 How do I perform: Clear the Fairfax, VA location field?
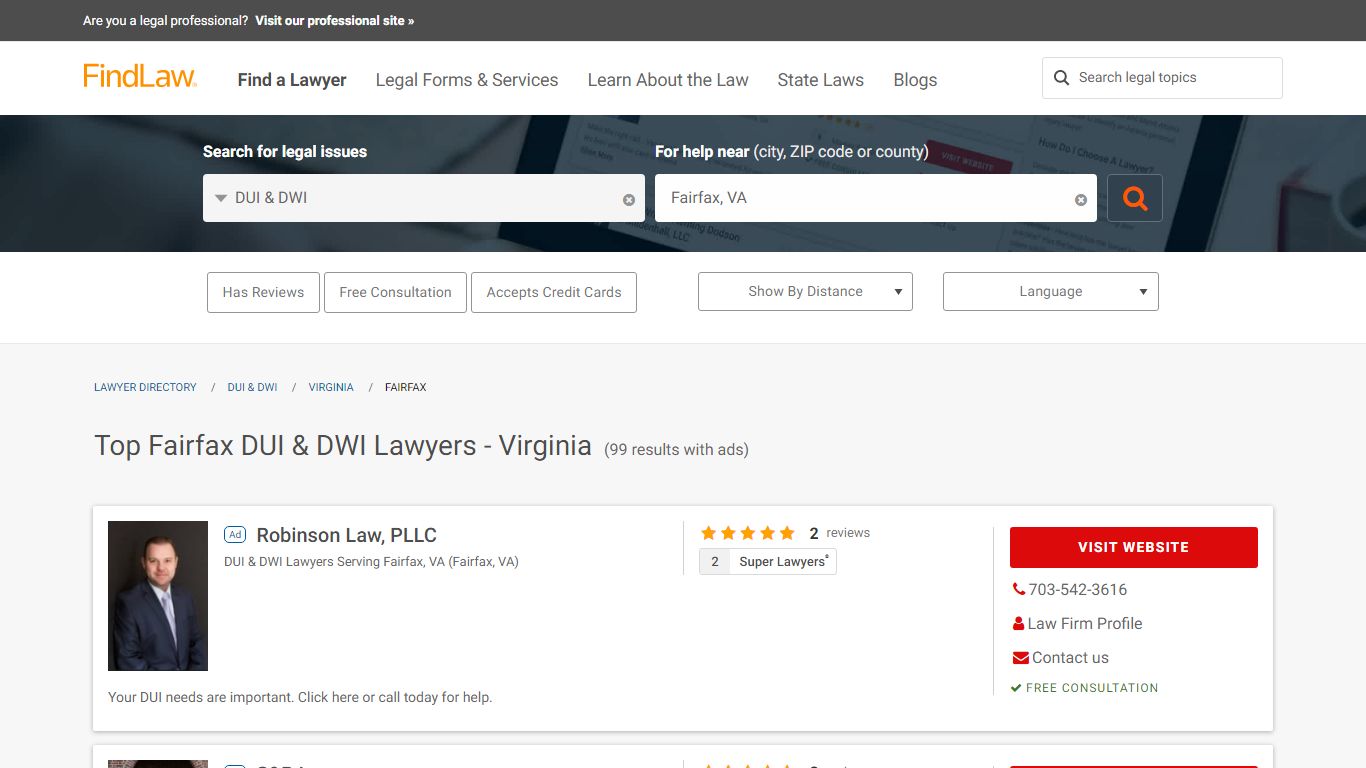[x=1081, y=200]
